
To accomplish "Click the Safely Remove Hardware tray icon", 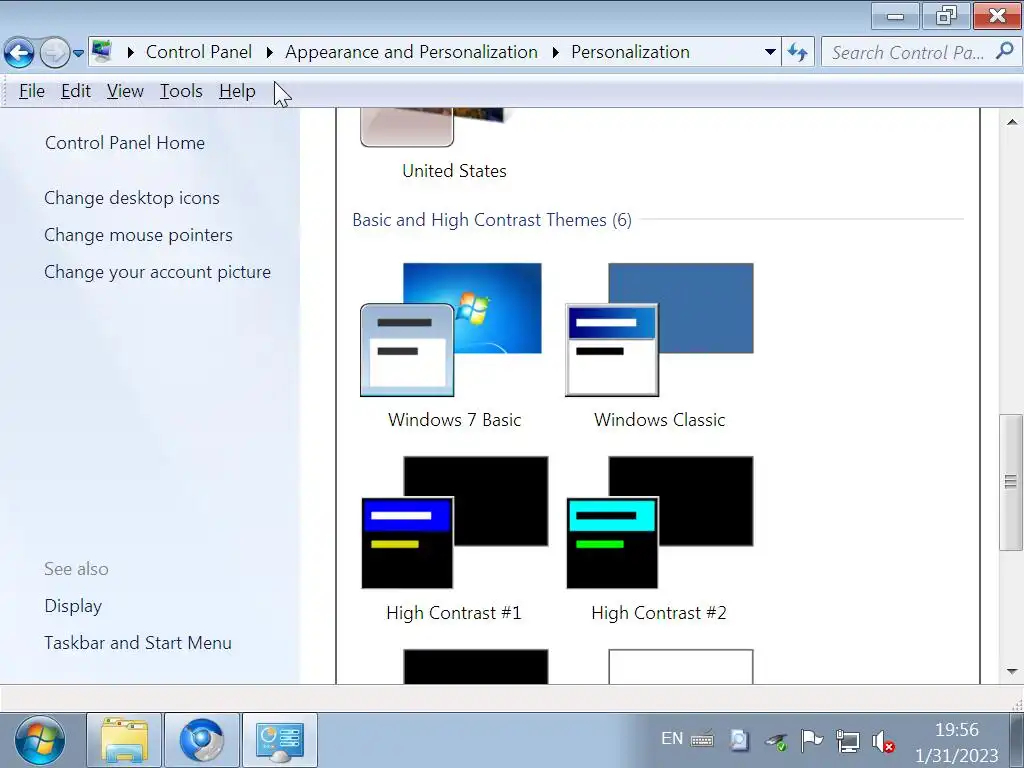I will point(776,742).
